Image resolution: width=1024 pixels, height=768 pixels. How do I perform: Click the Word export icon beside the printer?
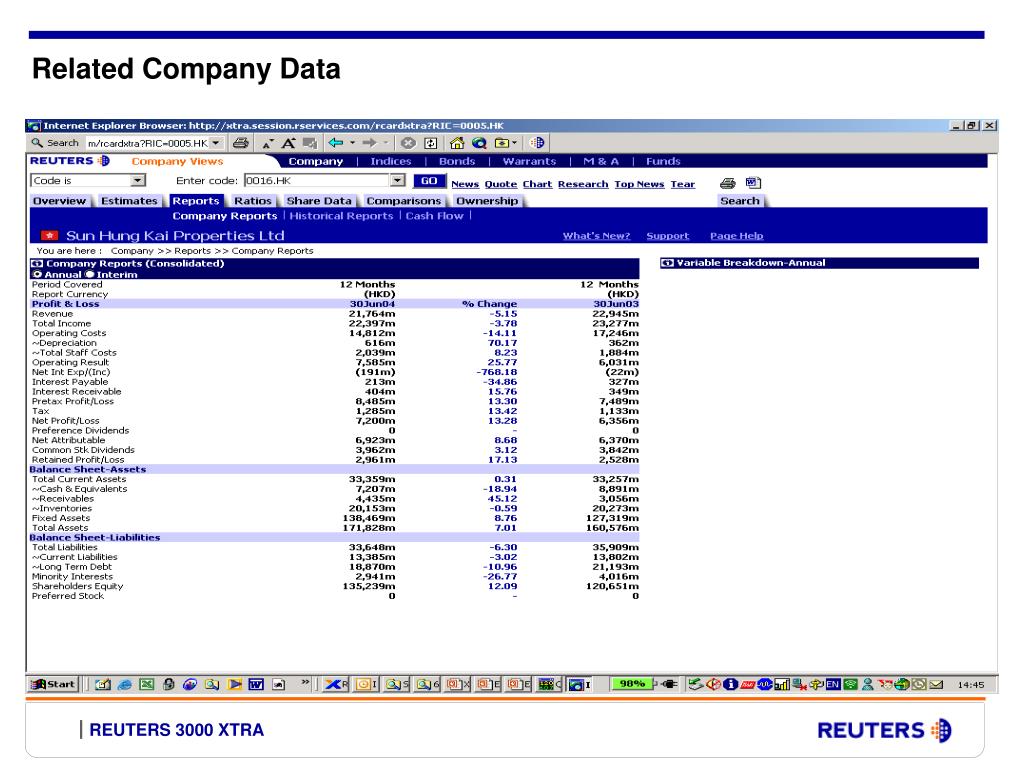coord(753,183)
